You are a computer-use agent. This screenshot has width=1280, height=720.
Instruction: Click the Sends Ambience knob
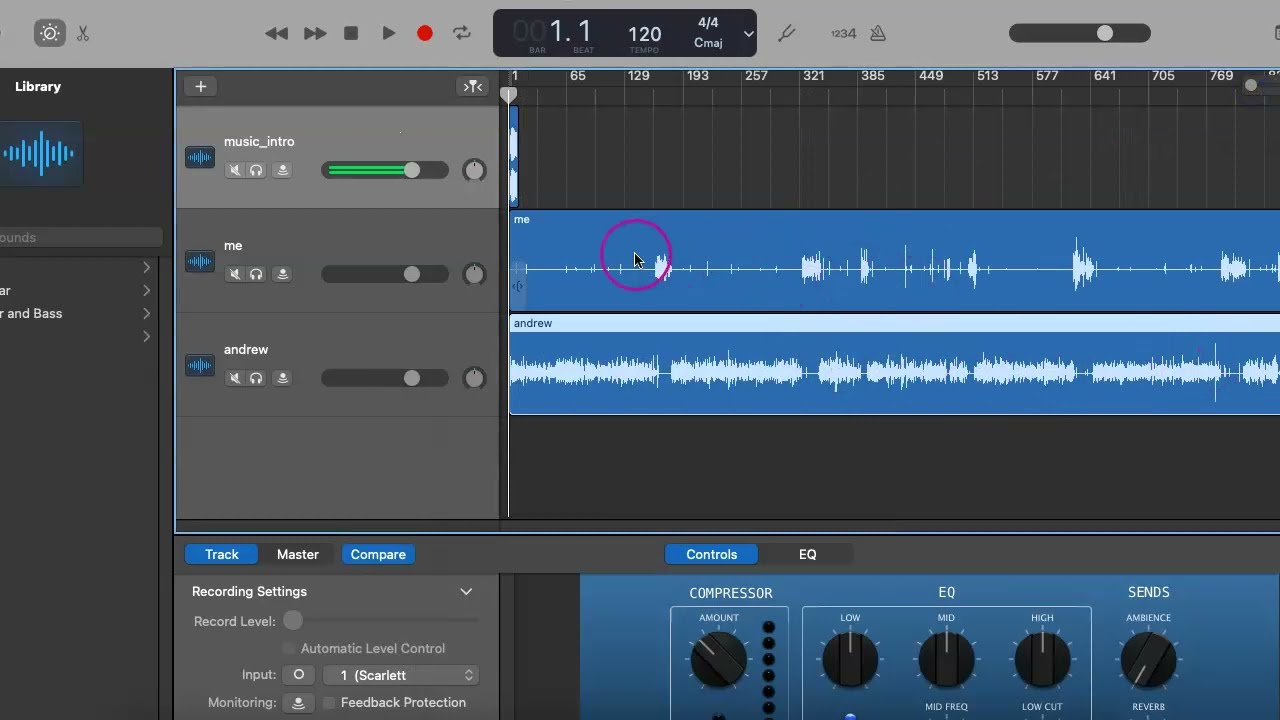point(1148,660)
